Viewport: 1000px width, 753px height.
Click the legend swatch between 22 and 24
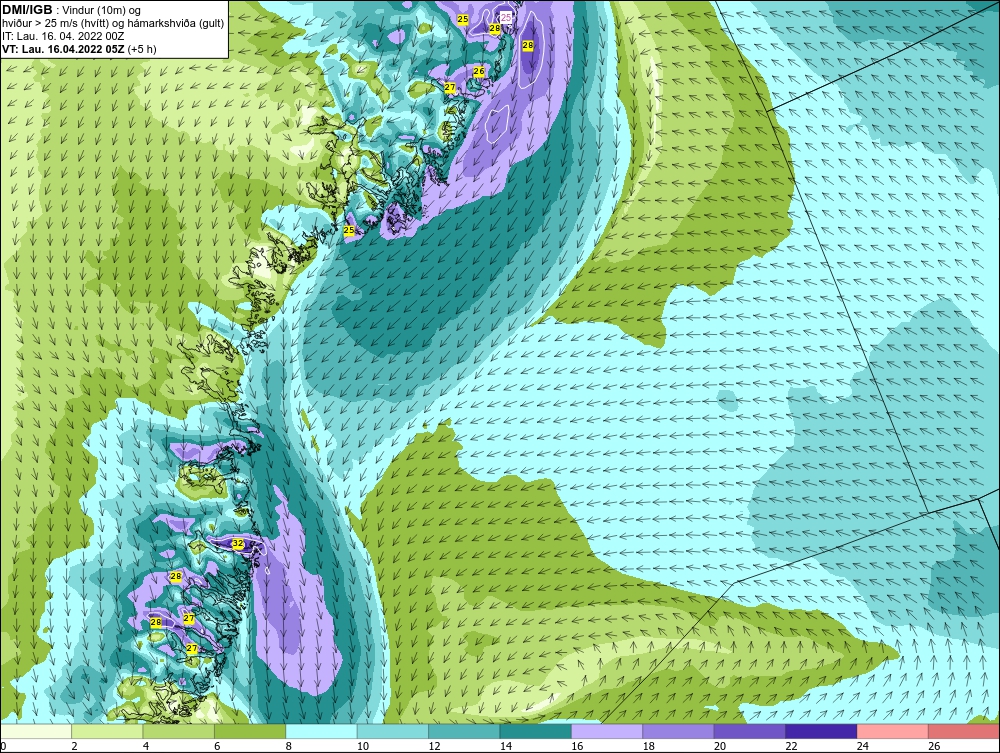click(x=821, y=731)
